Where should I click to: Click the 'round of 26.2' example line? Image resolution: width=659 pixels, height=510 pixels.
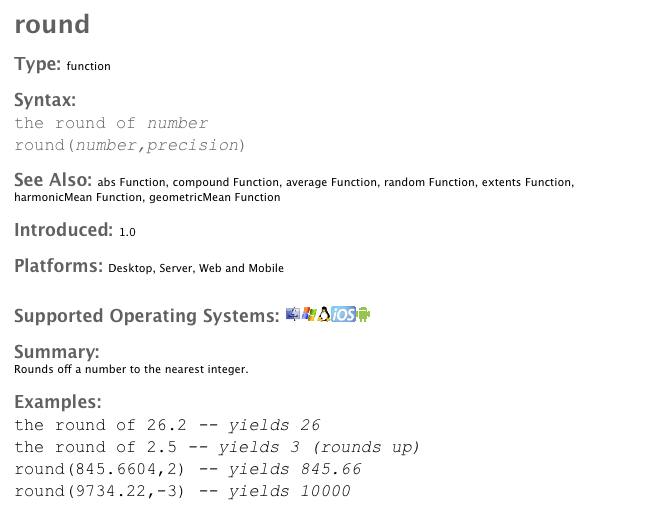point(167,425)
